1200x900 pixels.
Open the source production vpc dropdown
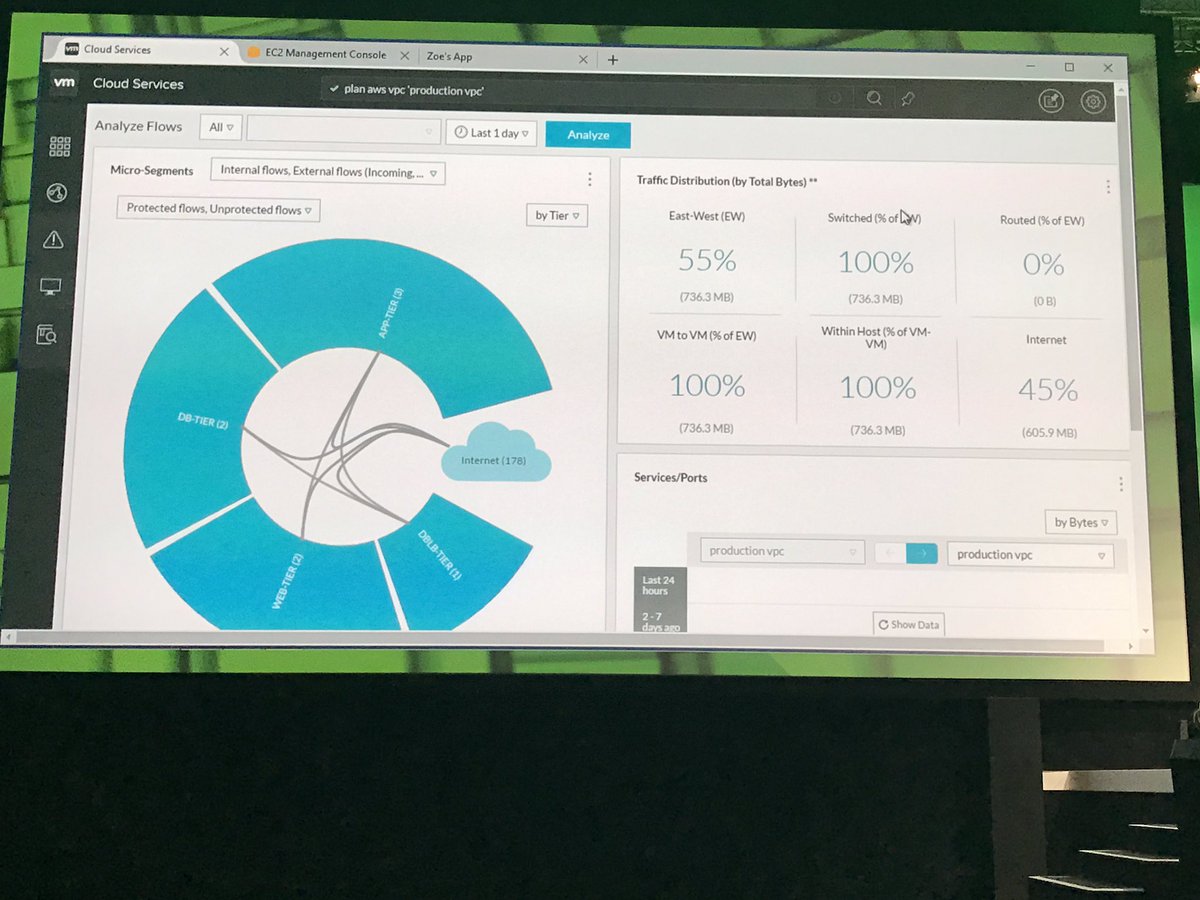tap(783, 551)
